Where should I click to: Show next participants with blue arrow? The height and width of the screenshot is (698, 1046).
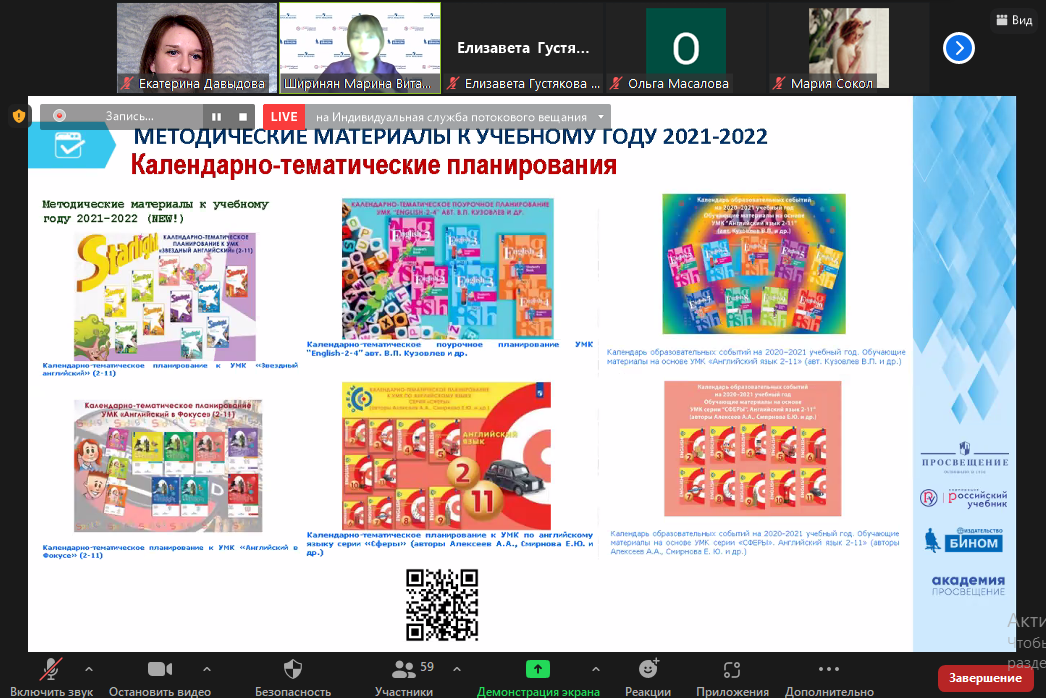tap(959, 48)
